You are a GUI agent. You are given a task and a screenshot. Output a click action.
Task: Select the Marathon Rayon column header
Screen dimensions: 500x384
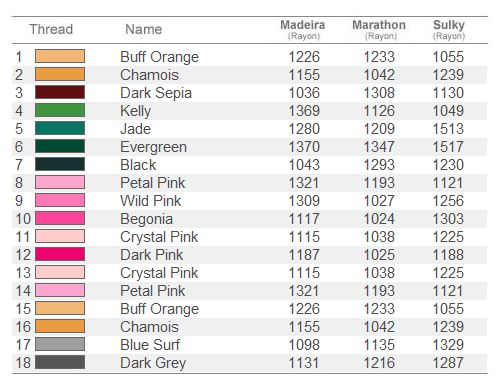tap(379, 29)
